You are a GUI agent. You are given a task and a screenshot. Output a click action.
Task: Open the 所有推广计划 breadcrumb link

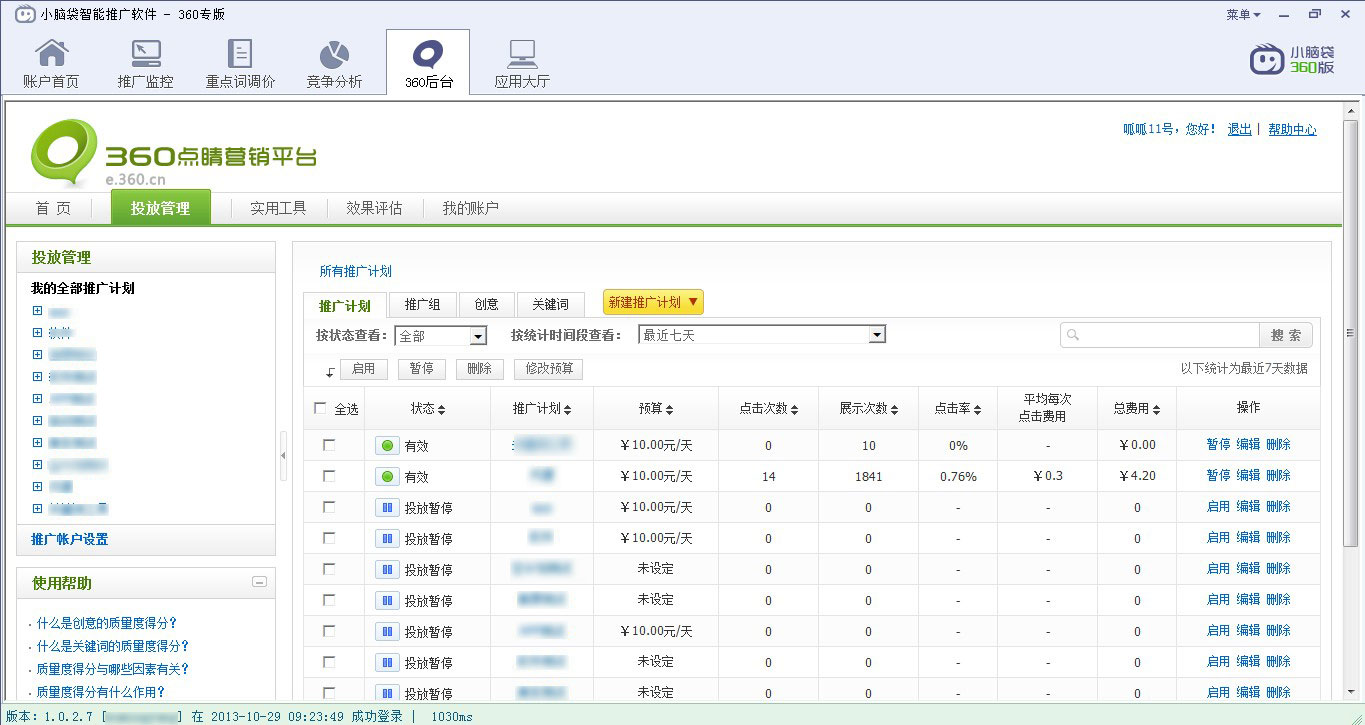355,271
